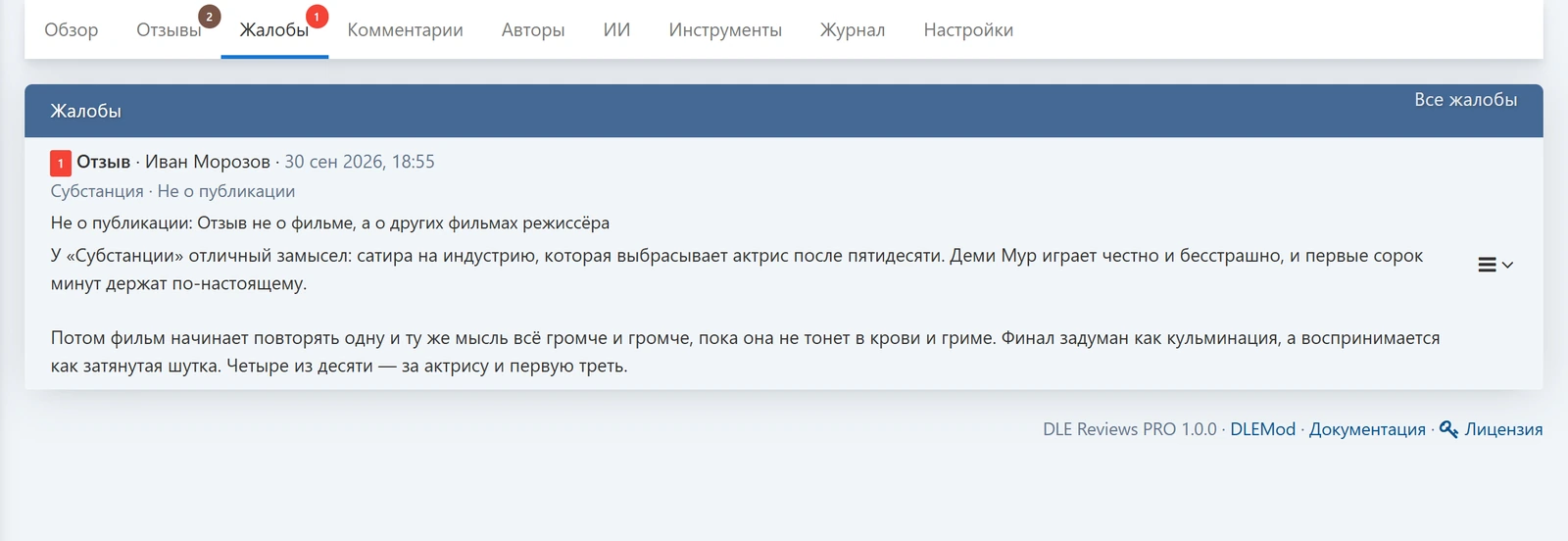Click the DLE Reviews PRO 1.0.0 text

tap(1129, 429)
